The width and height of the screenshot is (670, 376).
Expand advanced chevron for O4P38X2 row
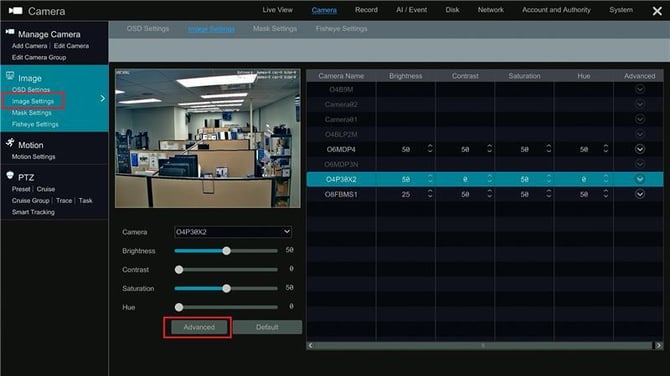[640, 179]
